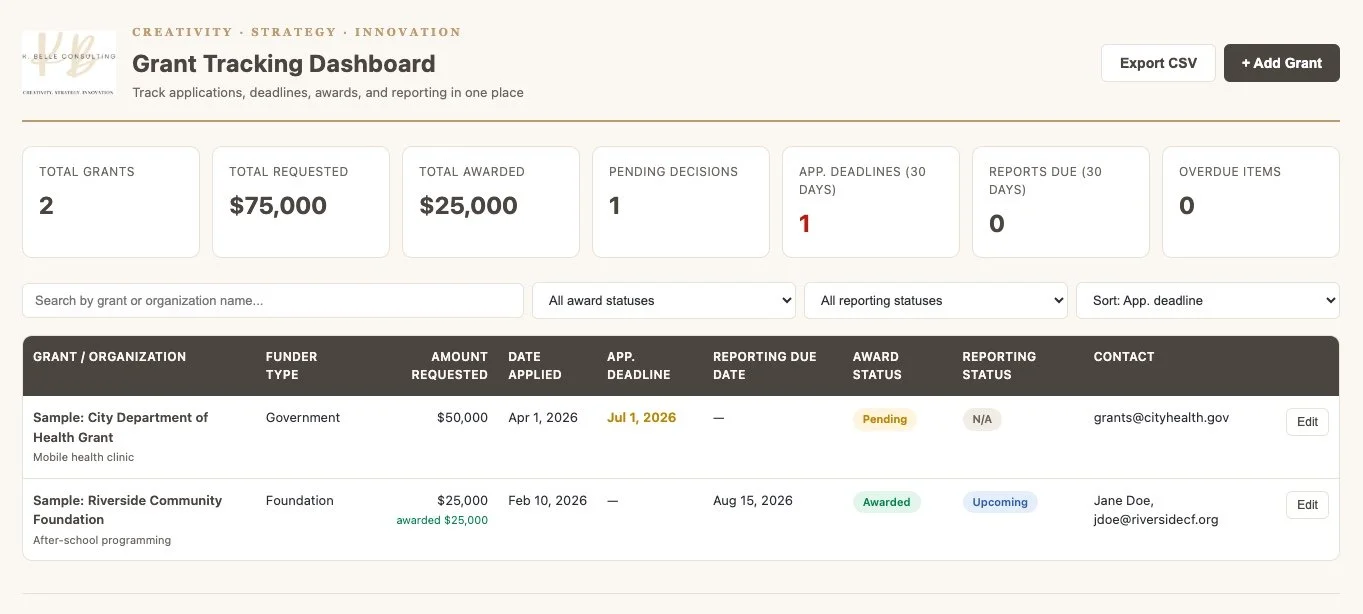Viewport: 1363px width, 614px height.
Task: Click the Pending award status badge
Action: (x=885, y=420)
